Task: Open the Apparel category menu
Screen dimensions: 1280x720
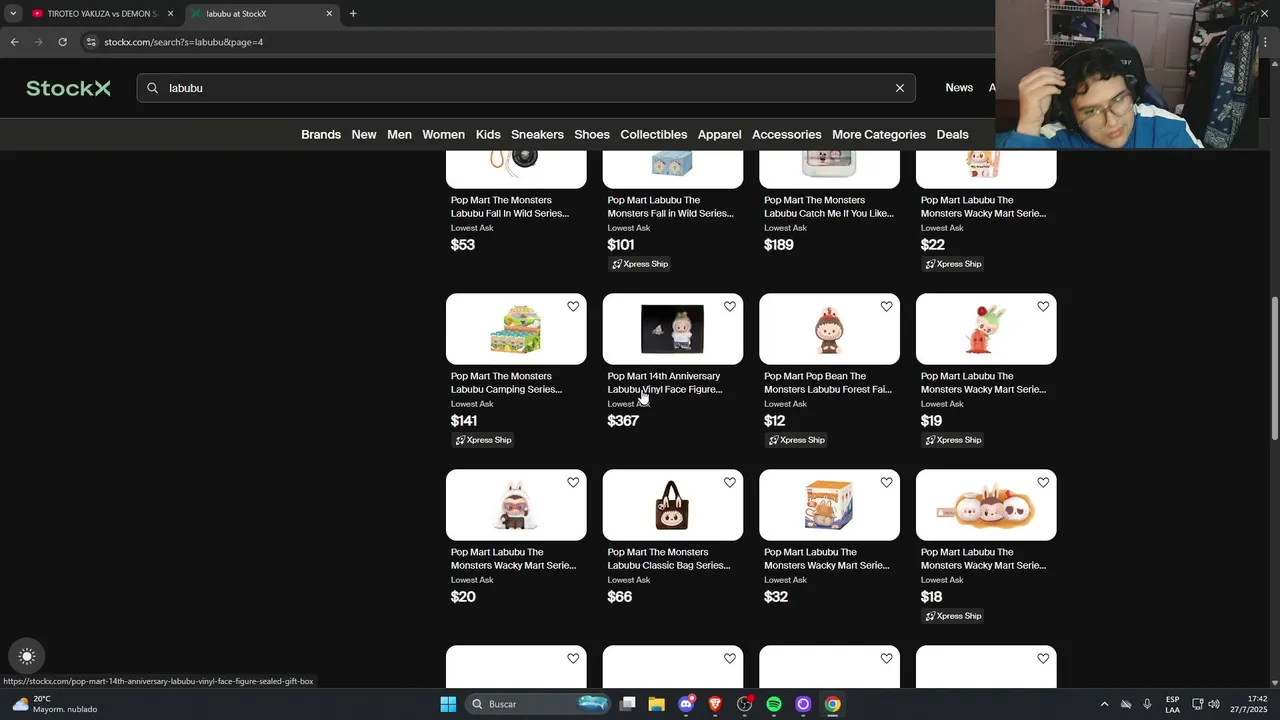Action: (x=719, y=134)
